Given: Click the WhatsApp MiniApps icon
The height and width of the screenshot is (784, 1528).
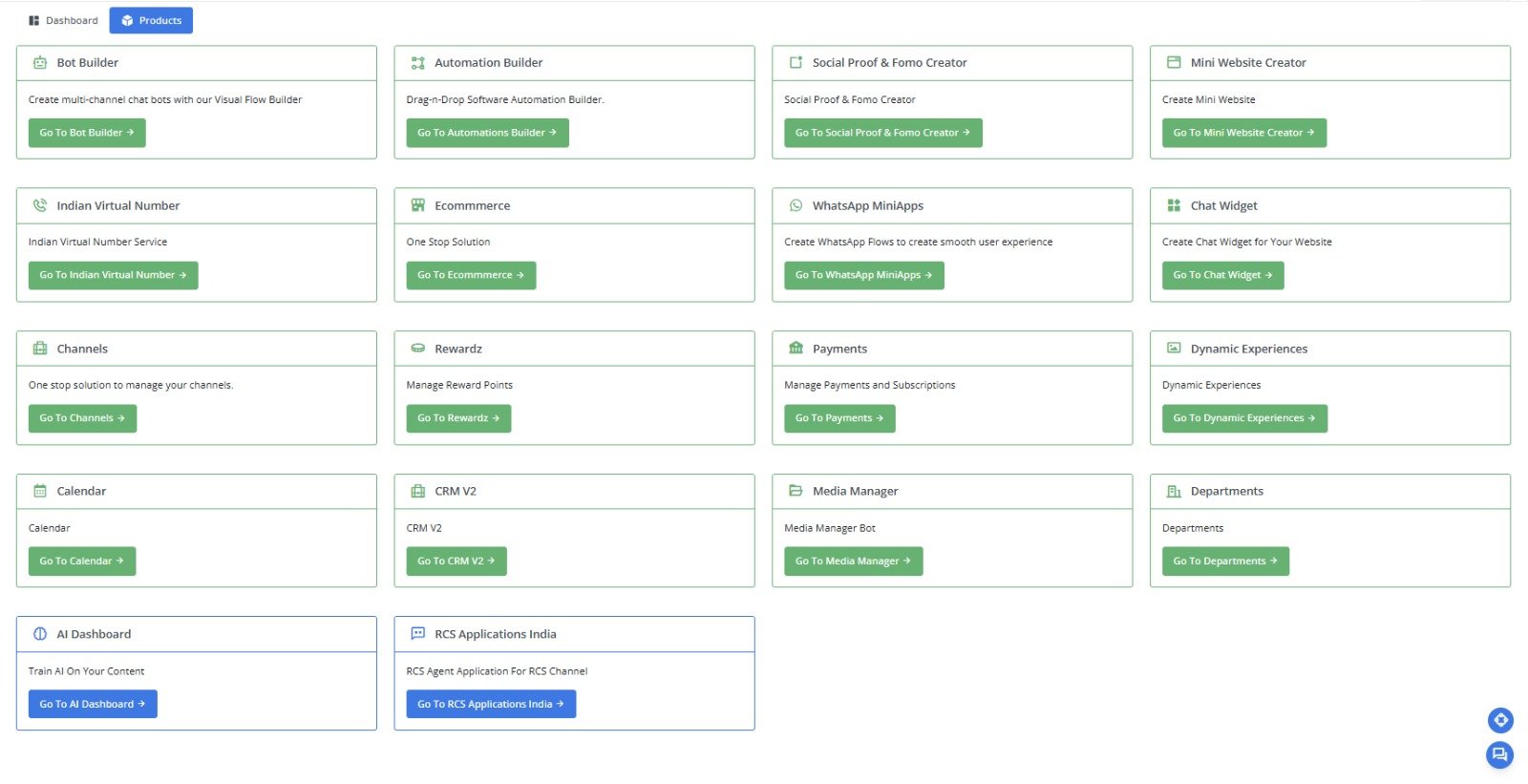Looking at the screenshot, I should pos(796,204).
